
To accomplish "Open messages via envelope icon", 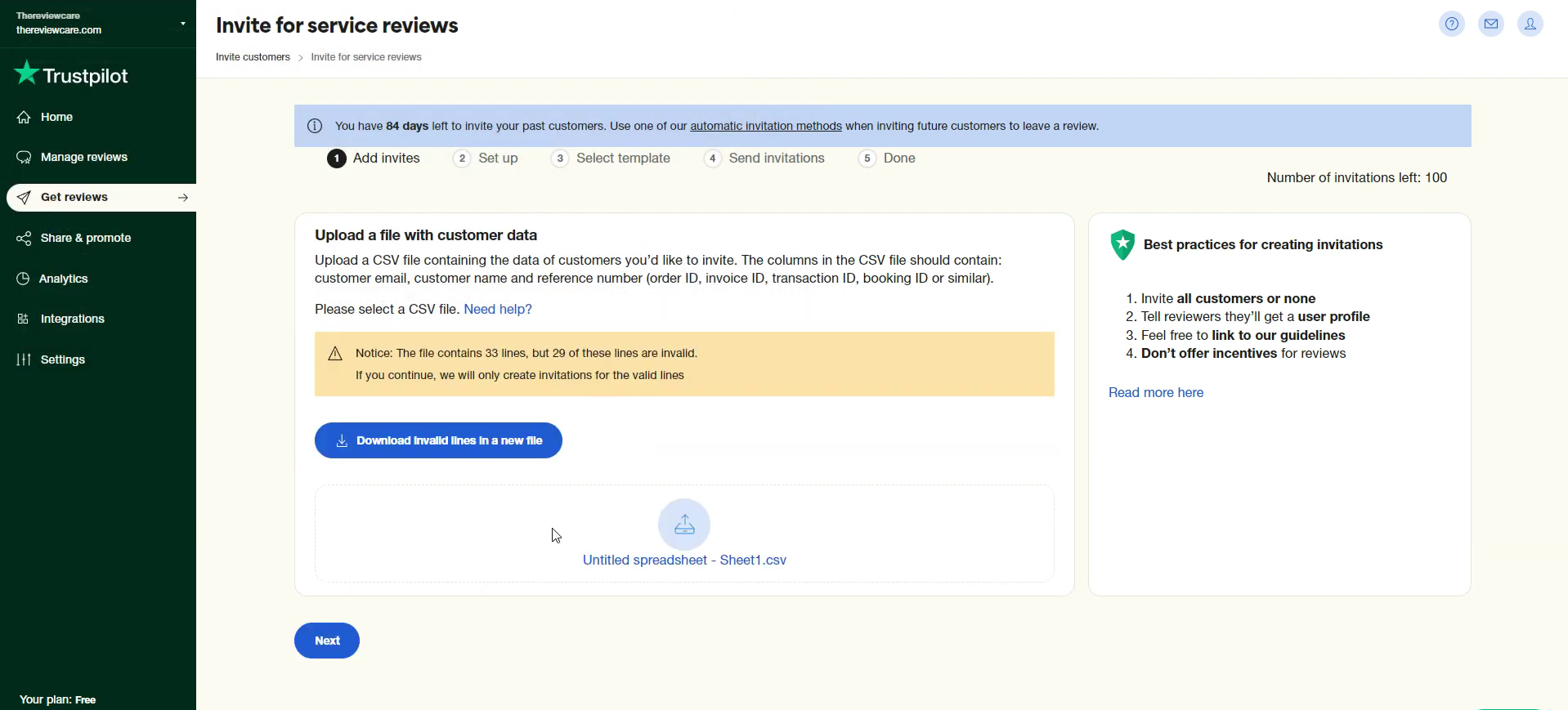I will pos(1491,24).
